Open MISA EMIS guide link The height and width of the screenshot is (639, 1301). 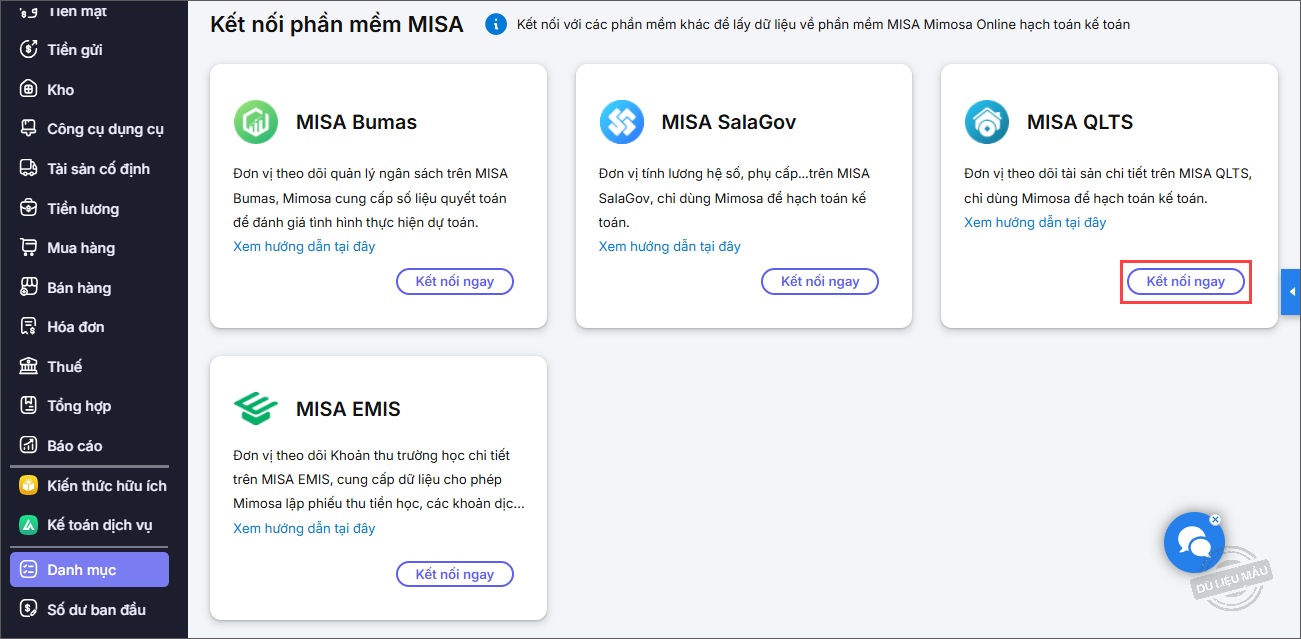point(304,528)
